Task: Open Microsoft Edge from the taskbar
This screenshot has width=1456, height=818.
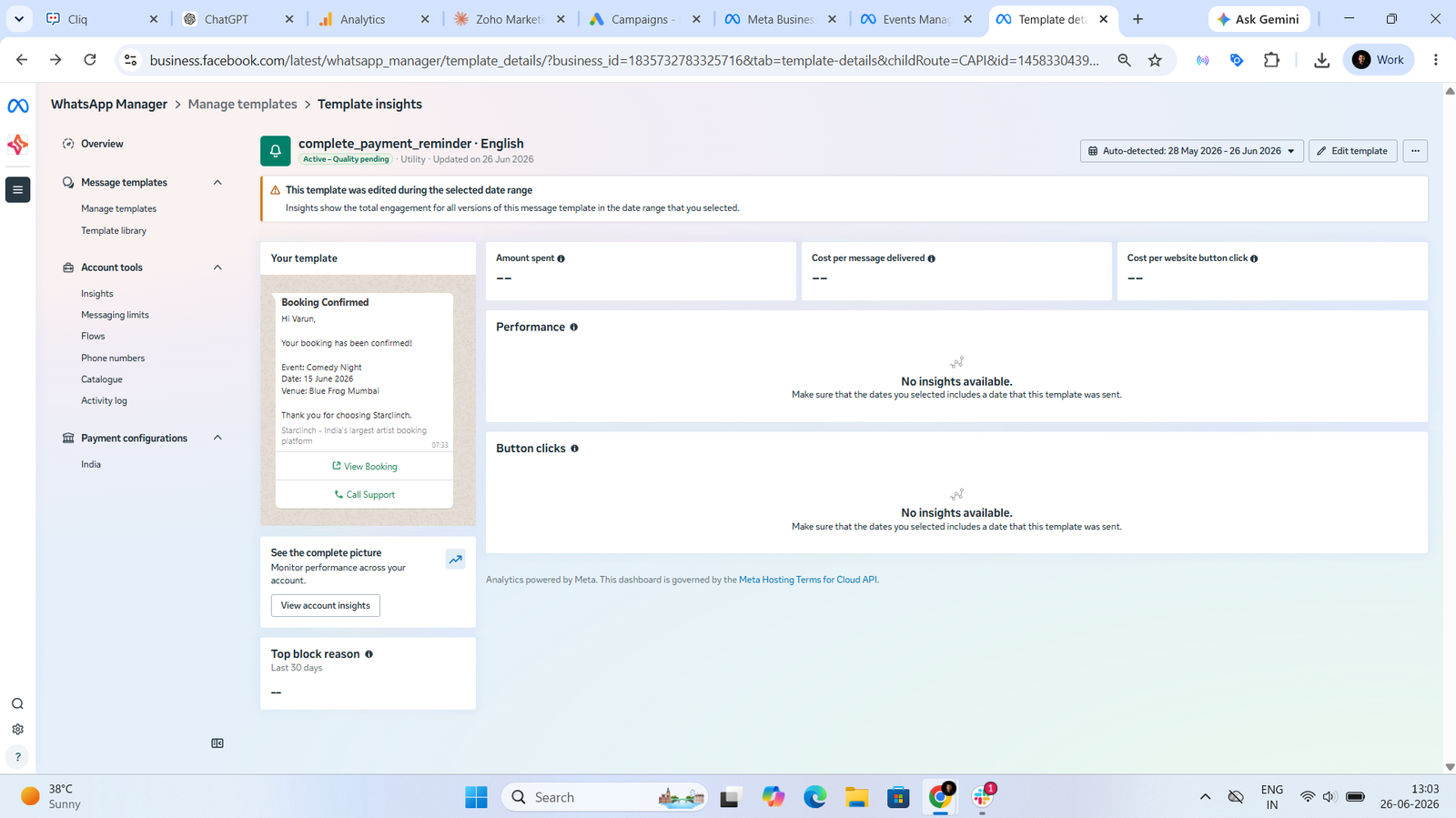Action: [814, 797]
